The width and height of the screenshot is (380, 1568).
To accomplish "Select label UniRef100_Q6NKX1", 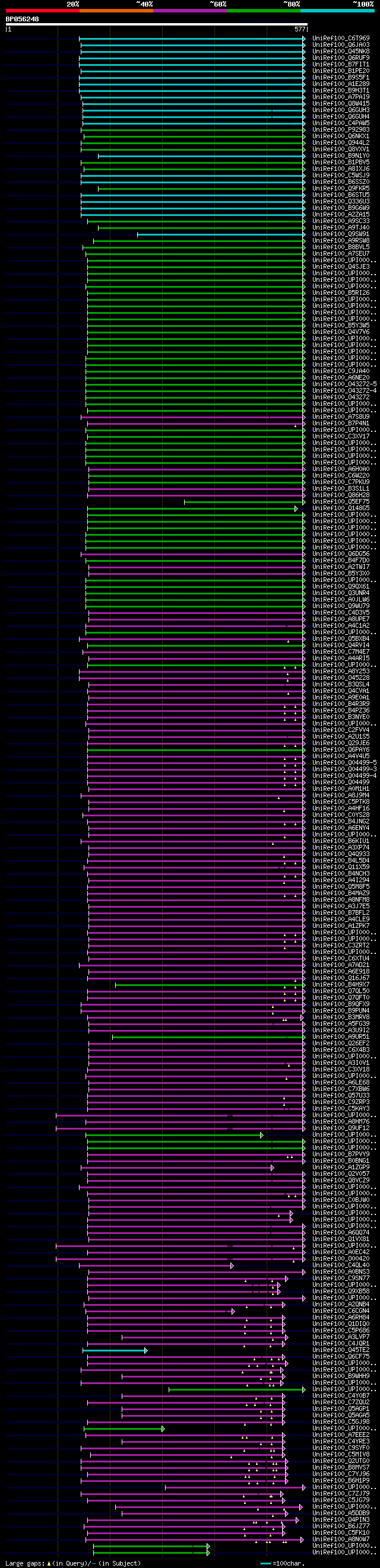I will point(341,136).
